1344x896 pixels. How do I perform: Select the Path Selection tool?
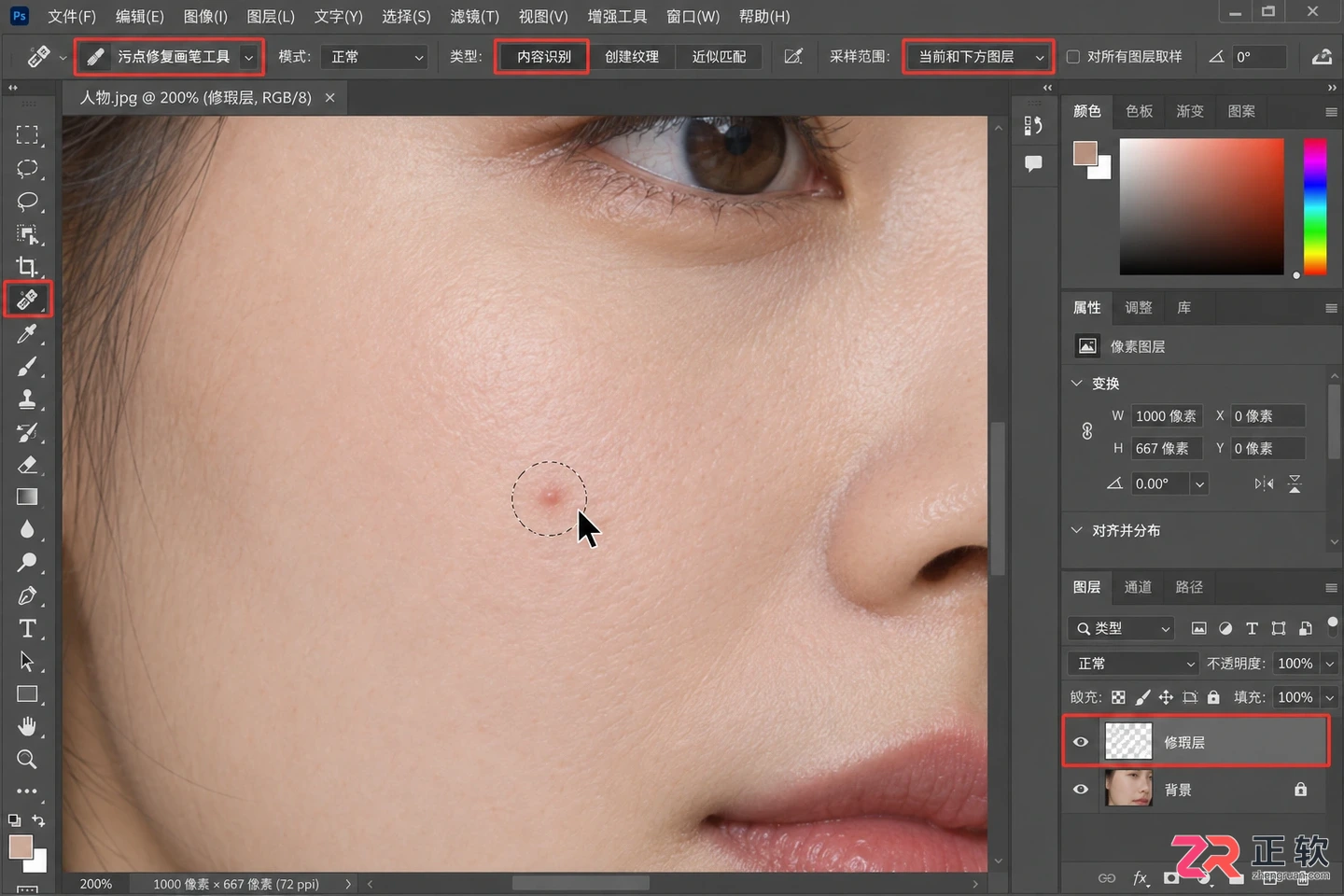point(27,661)
